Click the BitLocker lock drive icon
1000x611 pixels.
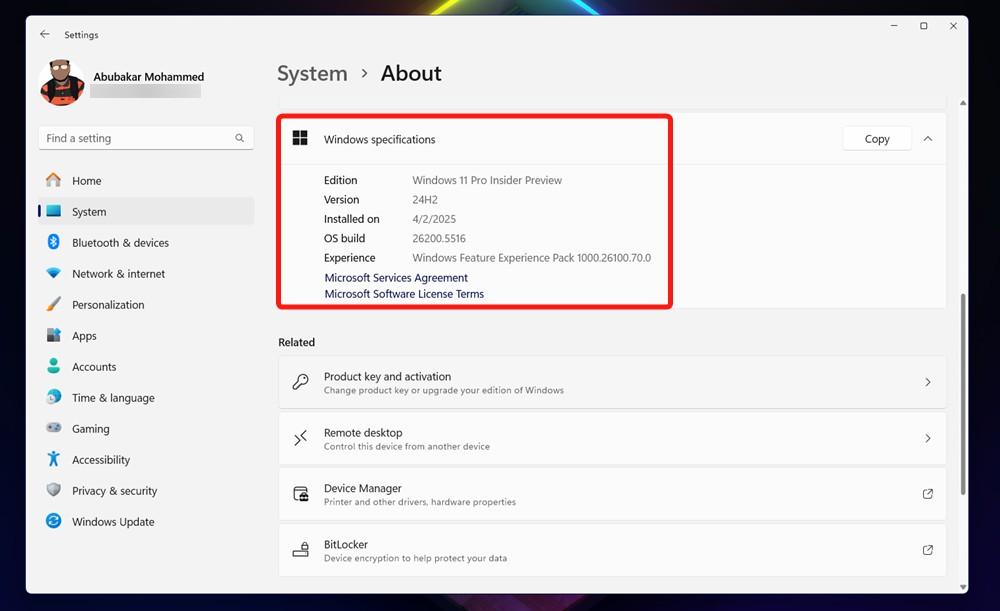tap(300, 549)
